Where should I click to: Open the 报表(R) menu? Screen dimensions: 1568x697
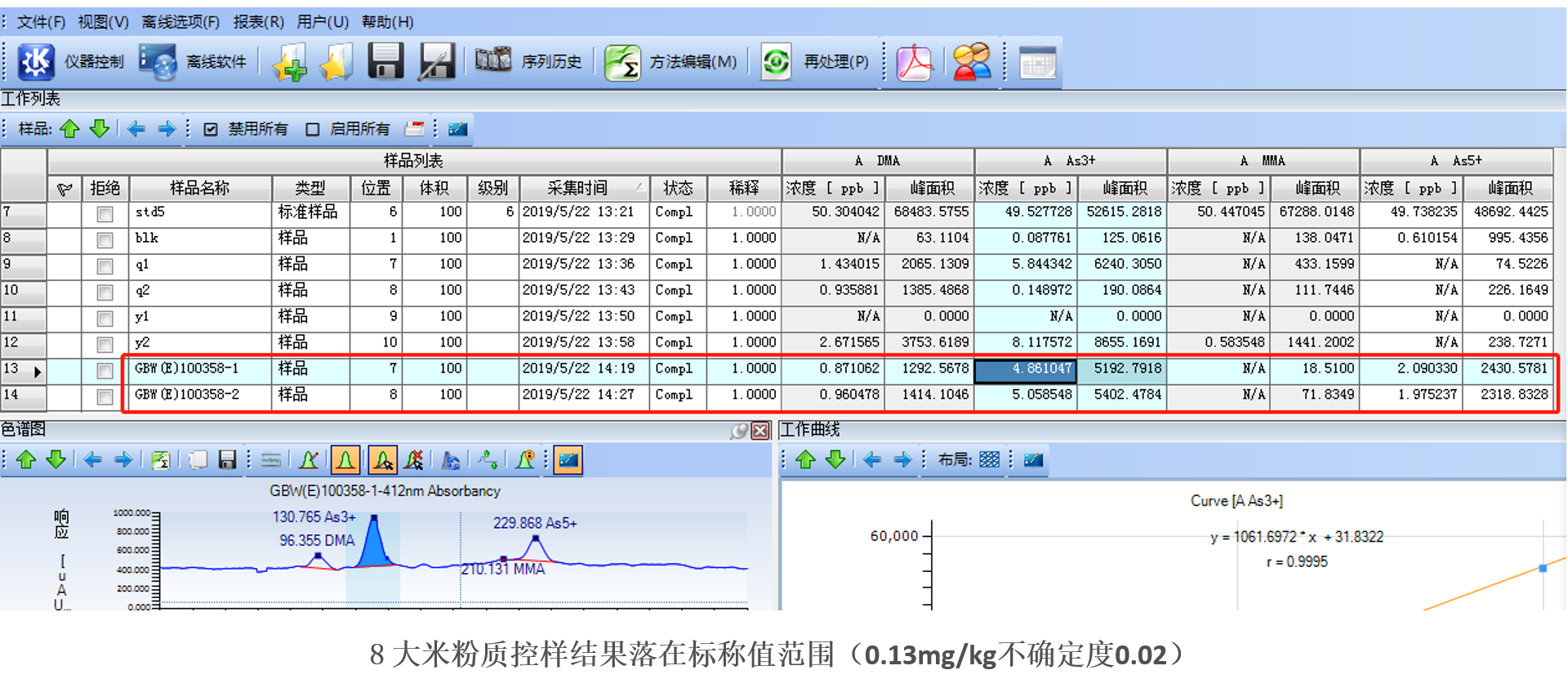click(x=259, y=21)
